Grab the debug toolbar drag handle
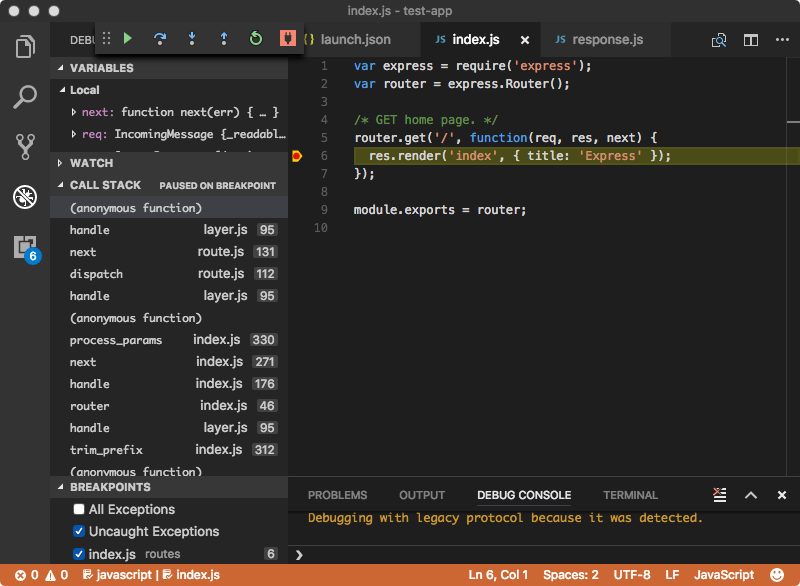The width and height of the screenshot is (800, 586). point(106,38)
